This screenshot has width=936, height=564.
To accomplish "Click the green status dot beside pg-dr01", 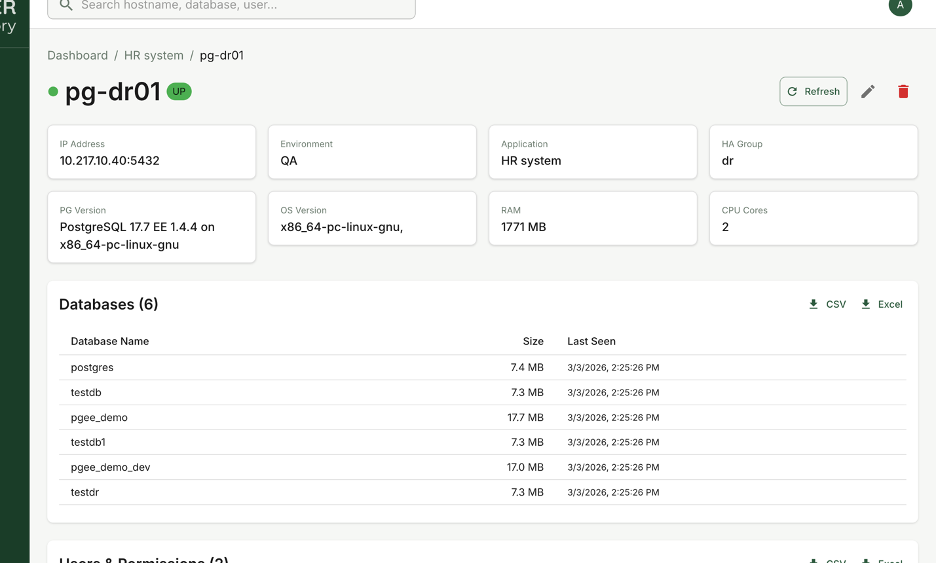I will click(54, 92).
